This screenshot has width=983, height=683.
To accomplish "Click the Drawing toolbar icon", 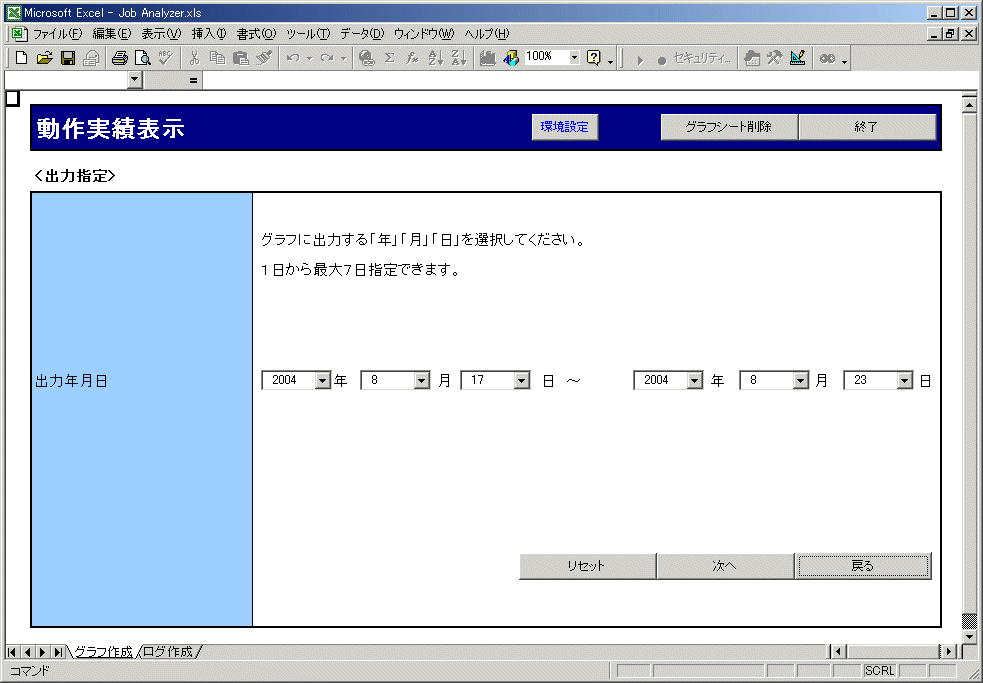I will tap(511, 58).
